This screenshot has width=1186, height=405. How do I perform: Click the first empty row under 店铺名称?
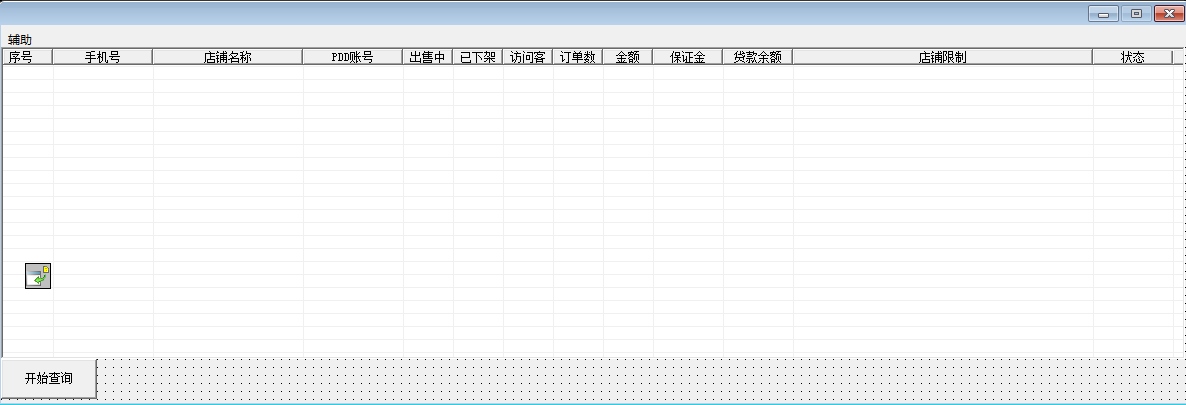point(227,73)
